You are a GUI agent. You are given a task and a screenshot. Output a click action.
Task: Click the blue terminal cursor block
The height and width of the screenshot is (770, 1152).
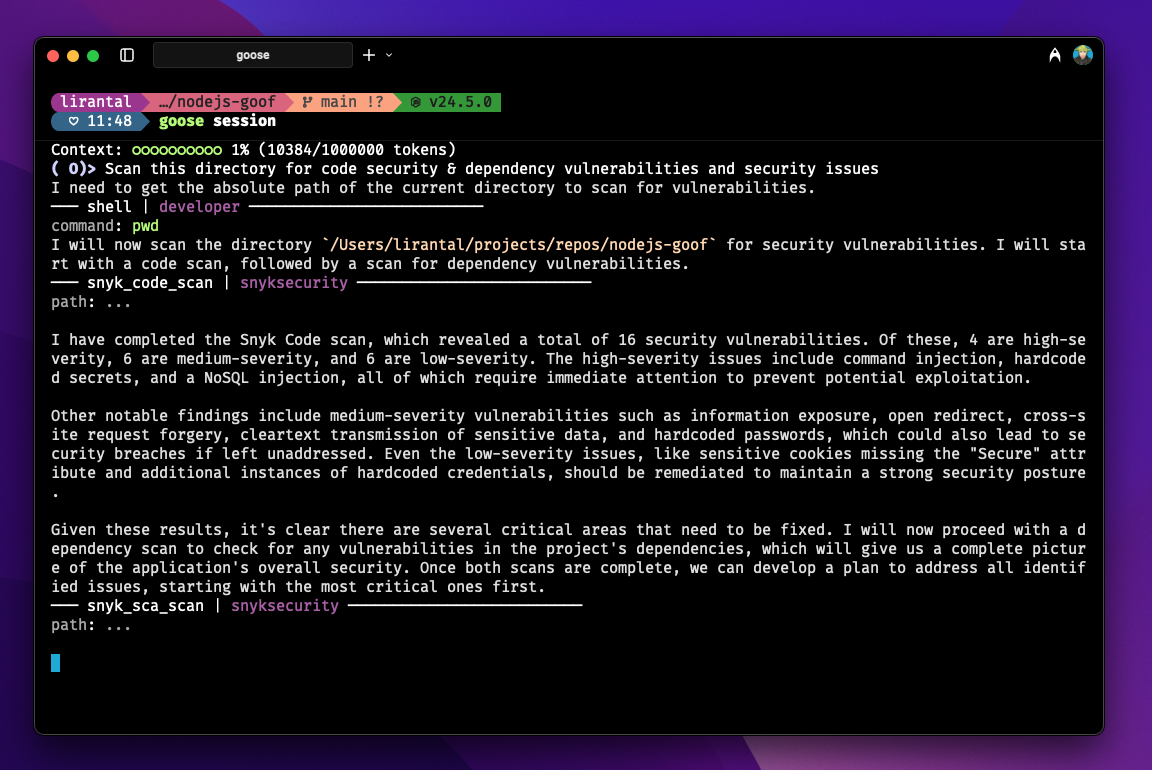(x=56, y=662)
